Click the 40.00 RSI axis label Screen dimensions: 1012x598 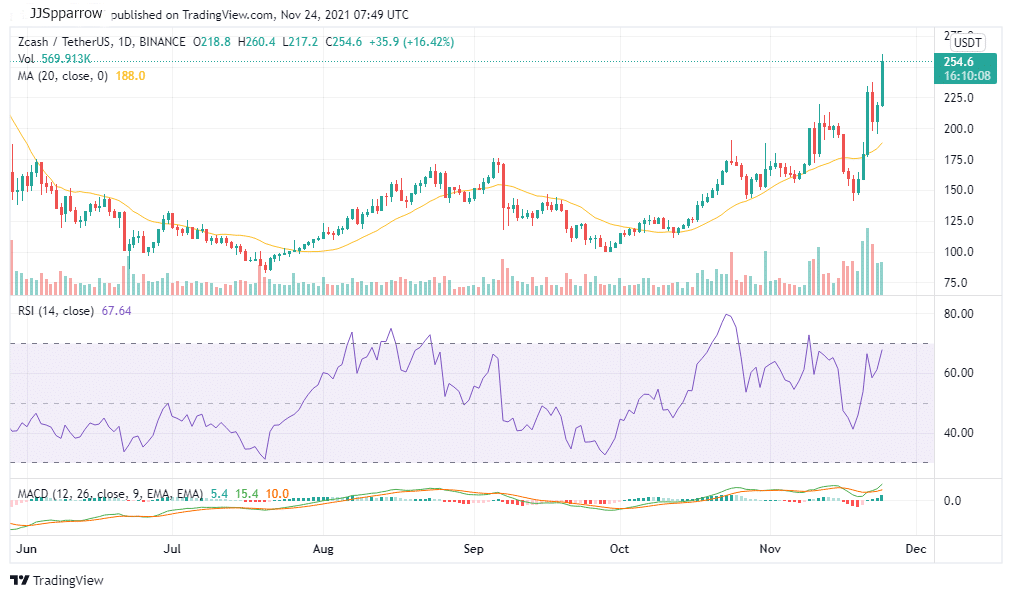tap(959, 433)
